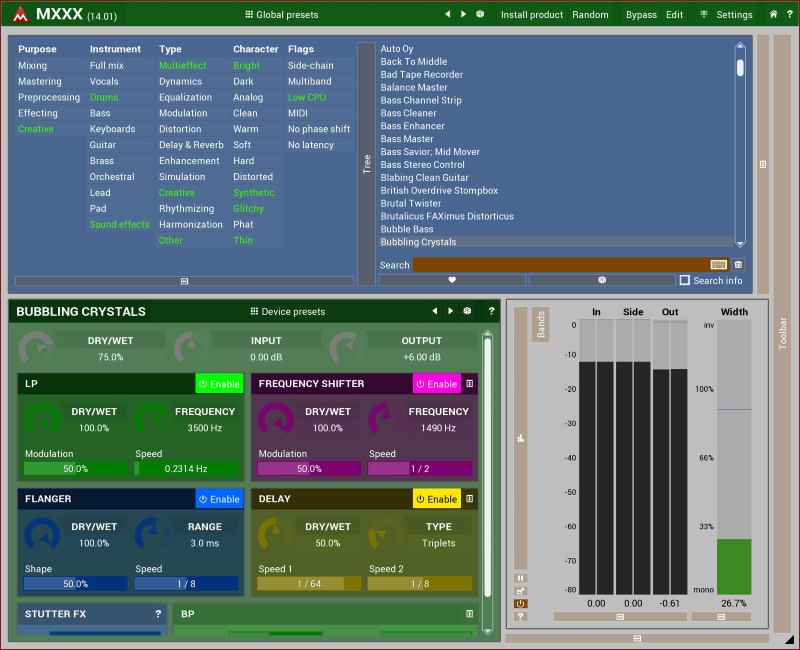Click the meter power icon

(520, 603)
